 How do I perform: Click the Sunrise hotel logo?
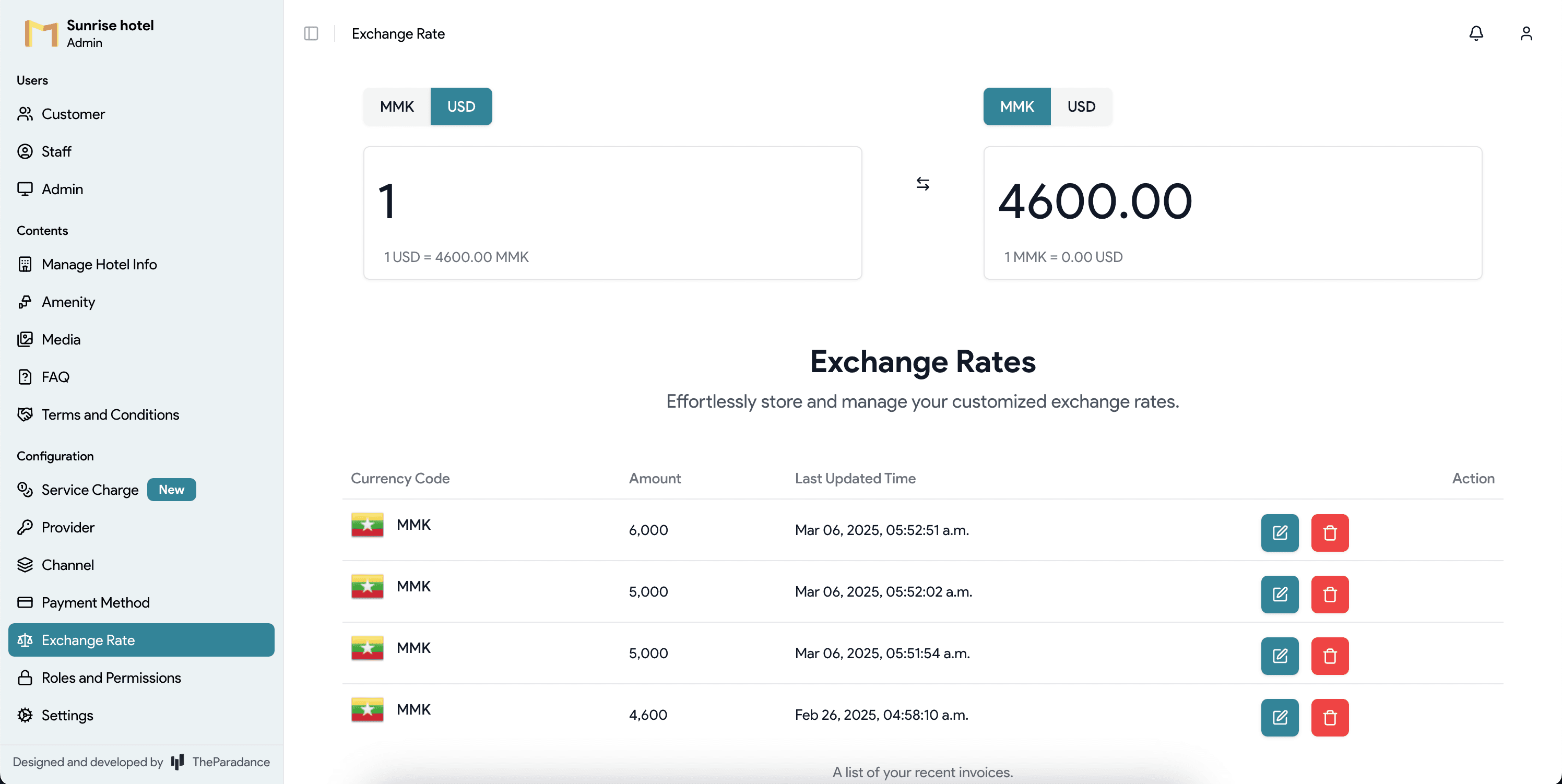(x=41, y=33)
